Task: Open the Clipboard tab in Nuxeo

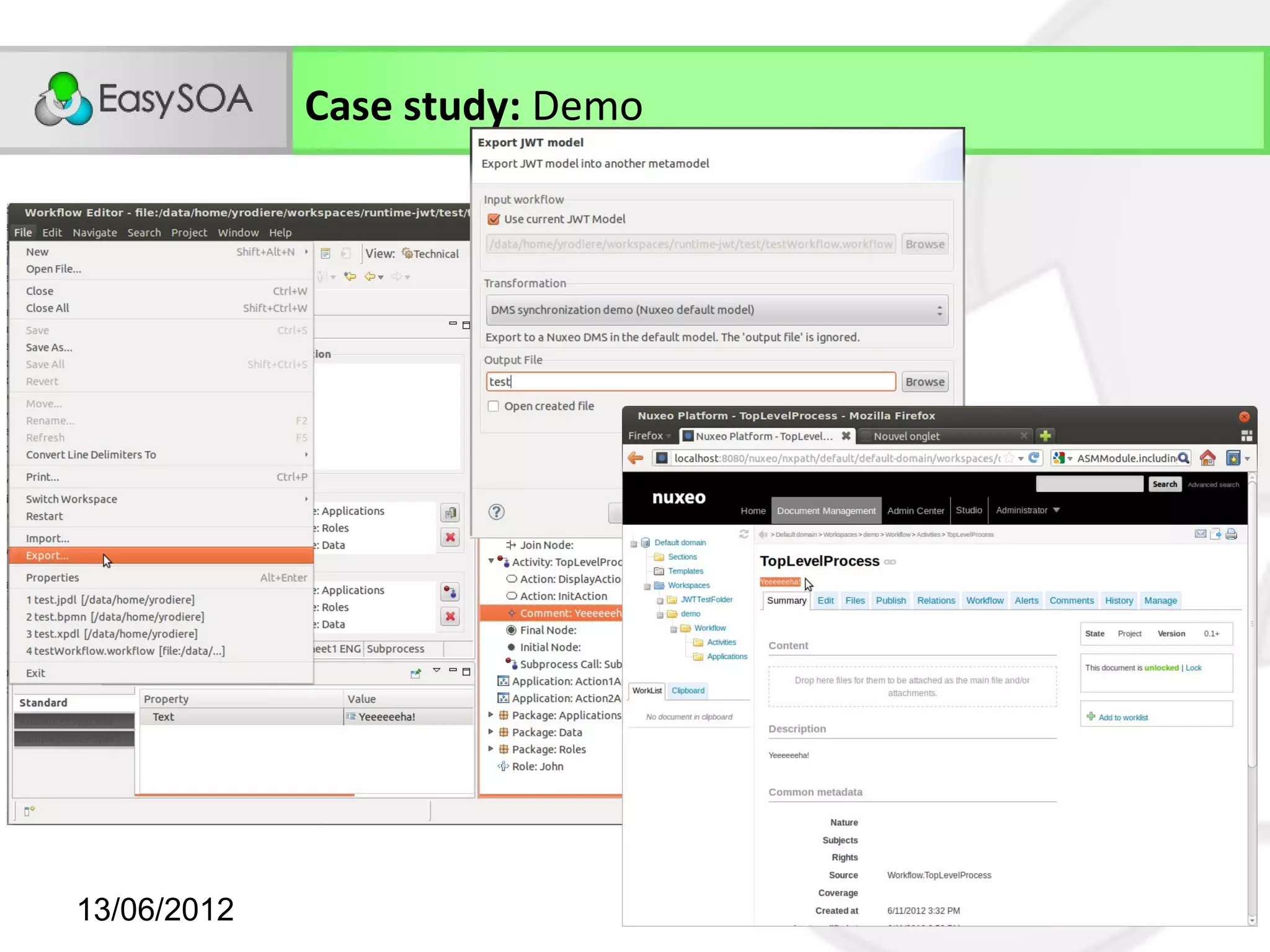Action: click(x=688, y=690)
